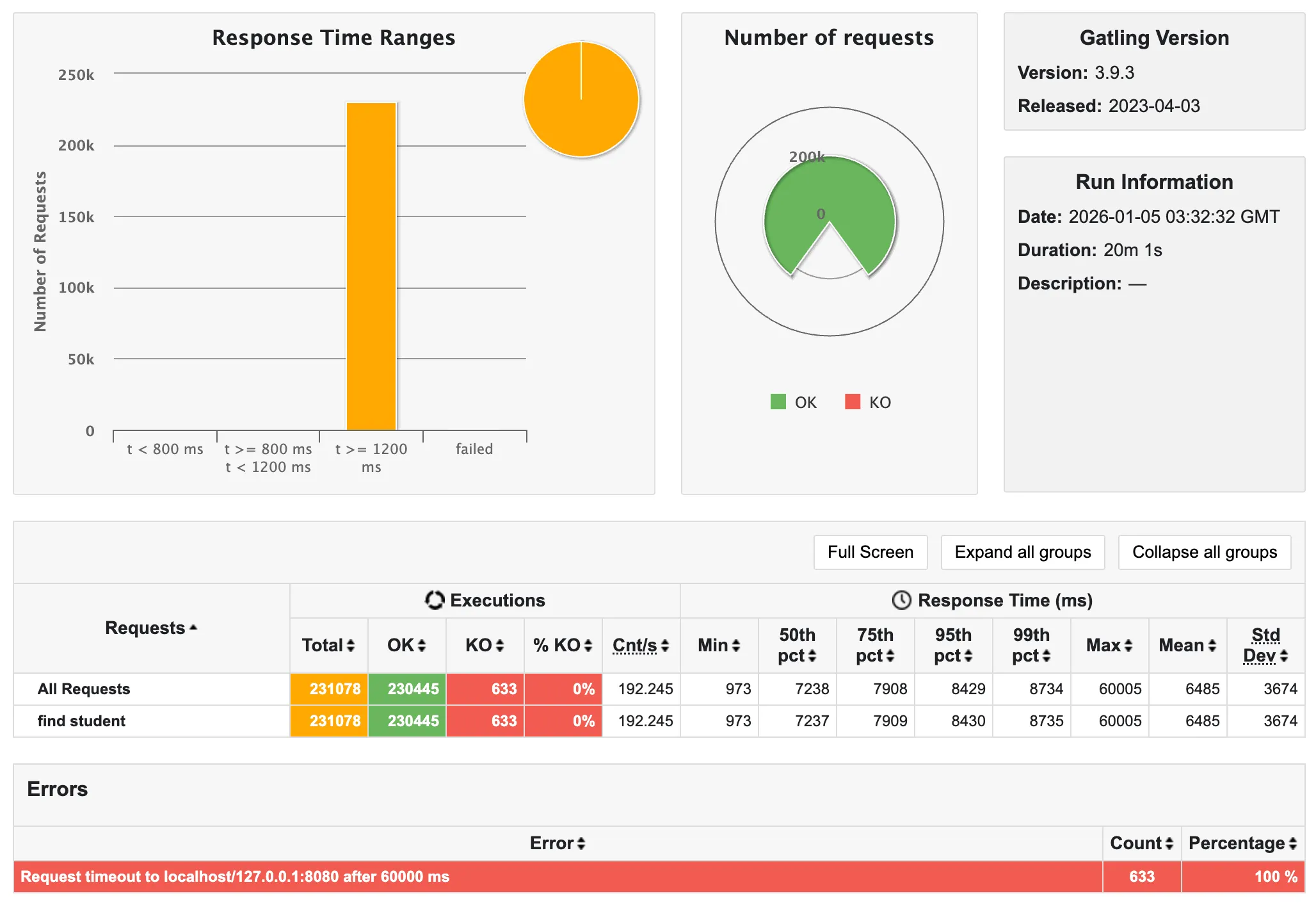Image resolution: width=1316 pixels, height=903 pixels.
Task: Select the find student request row
Action: tap(81, 721)
